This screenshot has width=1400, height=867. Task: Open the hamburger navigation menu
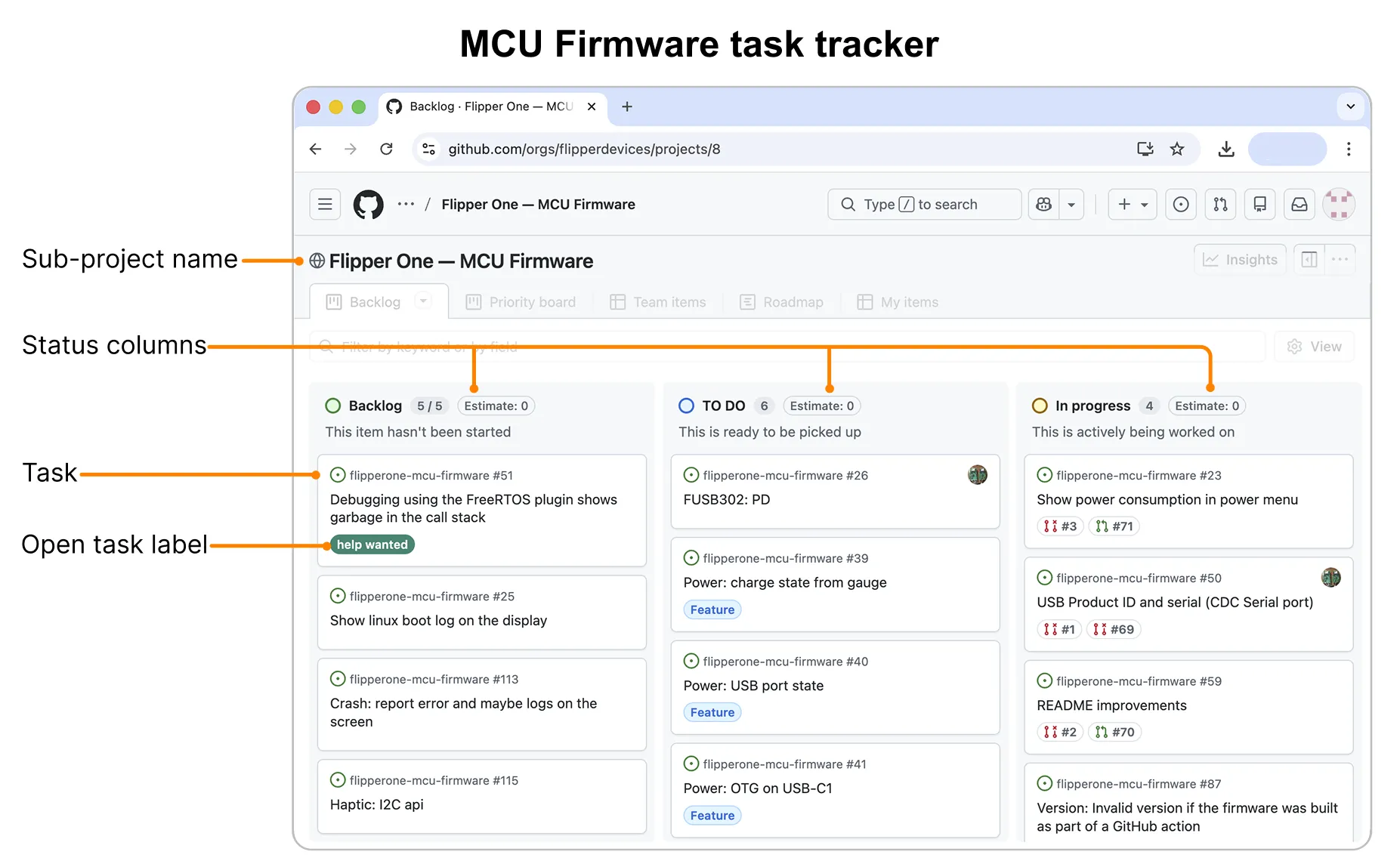(x=325, y=205)
